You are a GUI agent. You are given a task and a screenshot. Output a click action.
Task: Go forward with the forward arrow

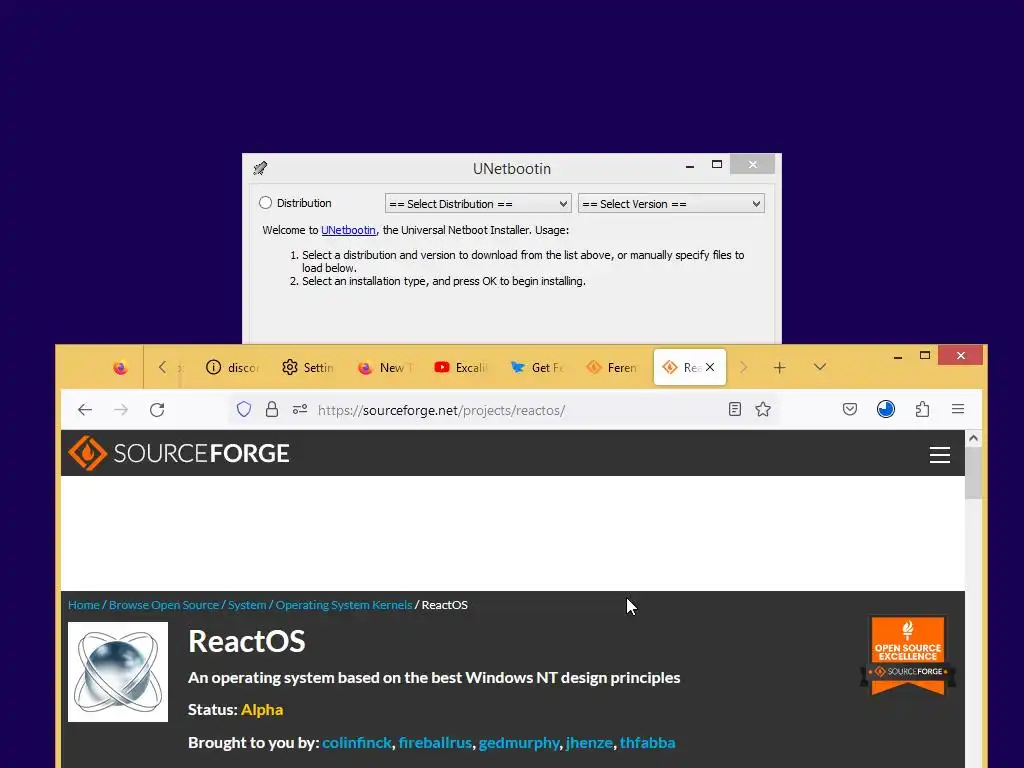[x=121, y=409]
